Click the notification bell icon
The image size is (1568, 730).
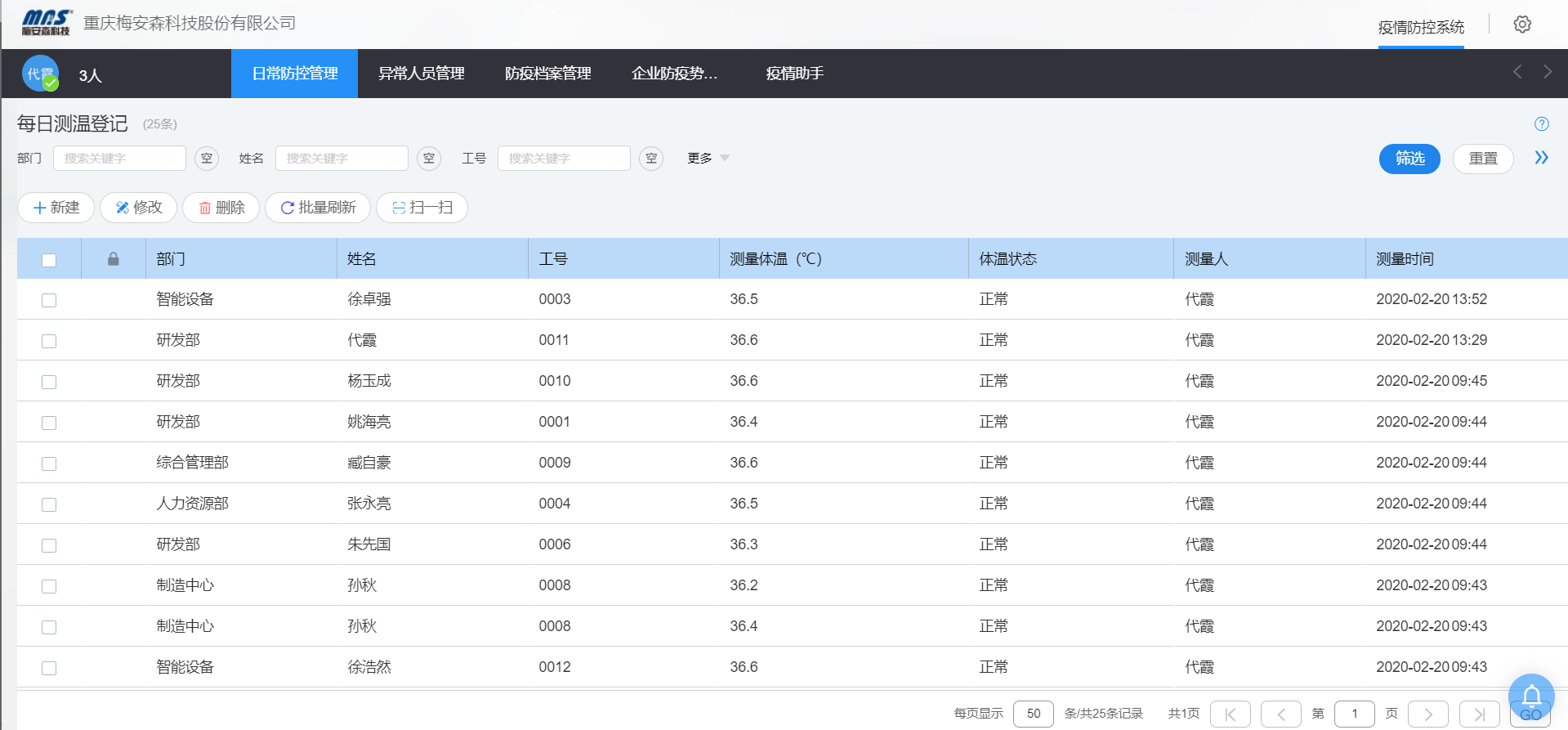coord(1530,696)
